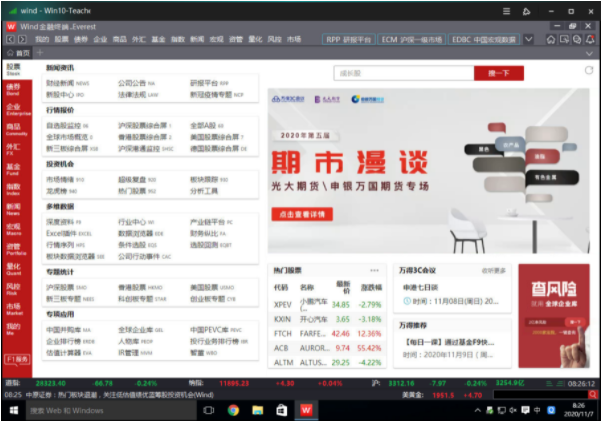This screenshot has width=601, height=421.
Task: Open Chrome from the Windows taskbar
Action: tap(233, 410)
